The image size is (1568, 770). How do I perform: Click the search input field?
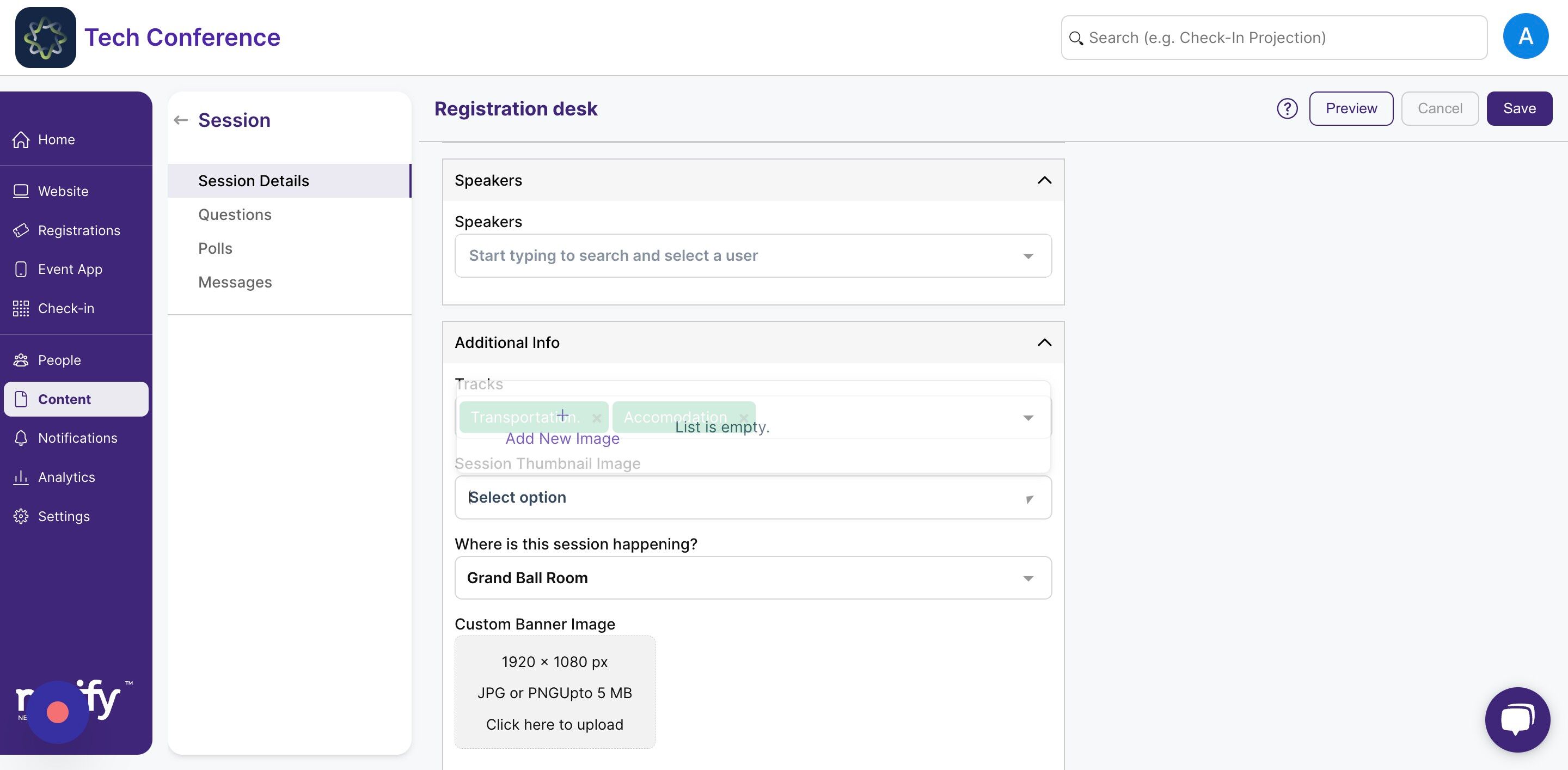(1273, 37)
